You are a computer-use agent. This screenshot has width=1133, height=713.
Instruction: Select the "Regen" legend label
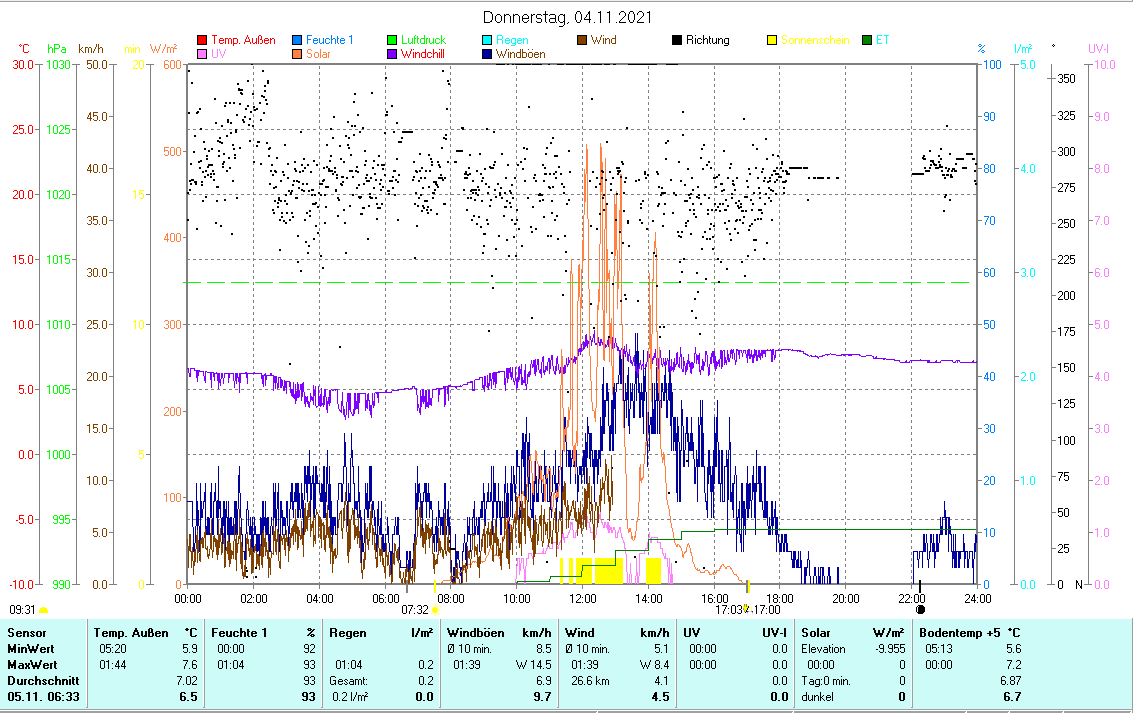(512, 40)
